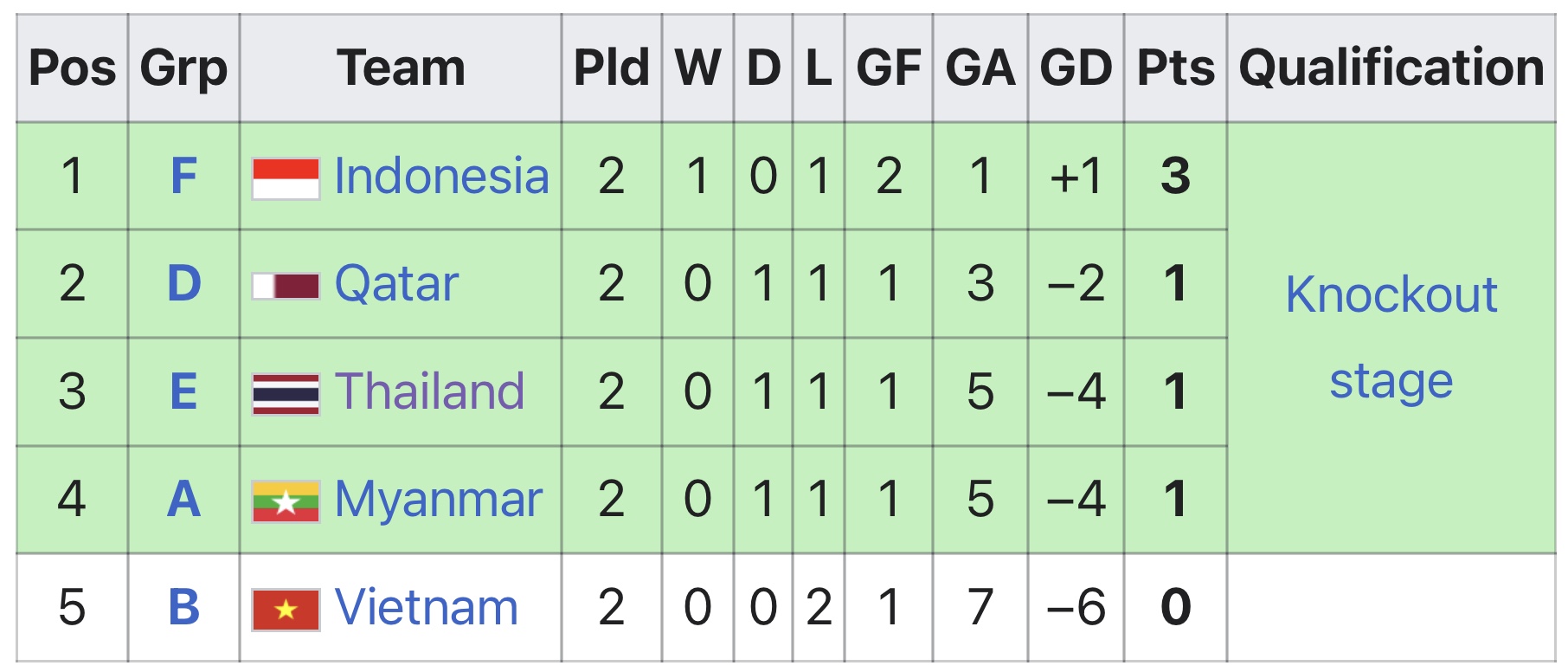This screenshot has width=1568, height=672.
Task: Click the Myanmar flag icon
Action: pyautogui.click(x=286, y=501)
